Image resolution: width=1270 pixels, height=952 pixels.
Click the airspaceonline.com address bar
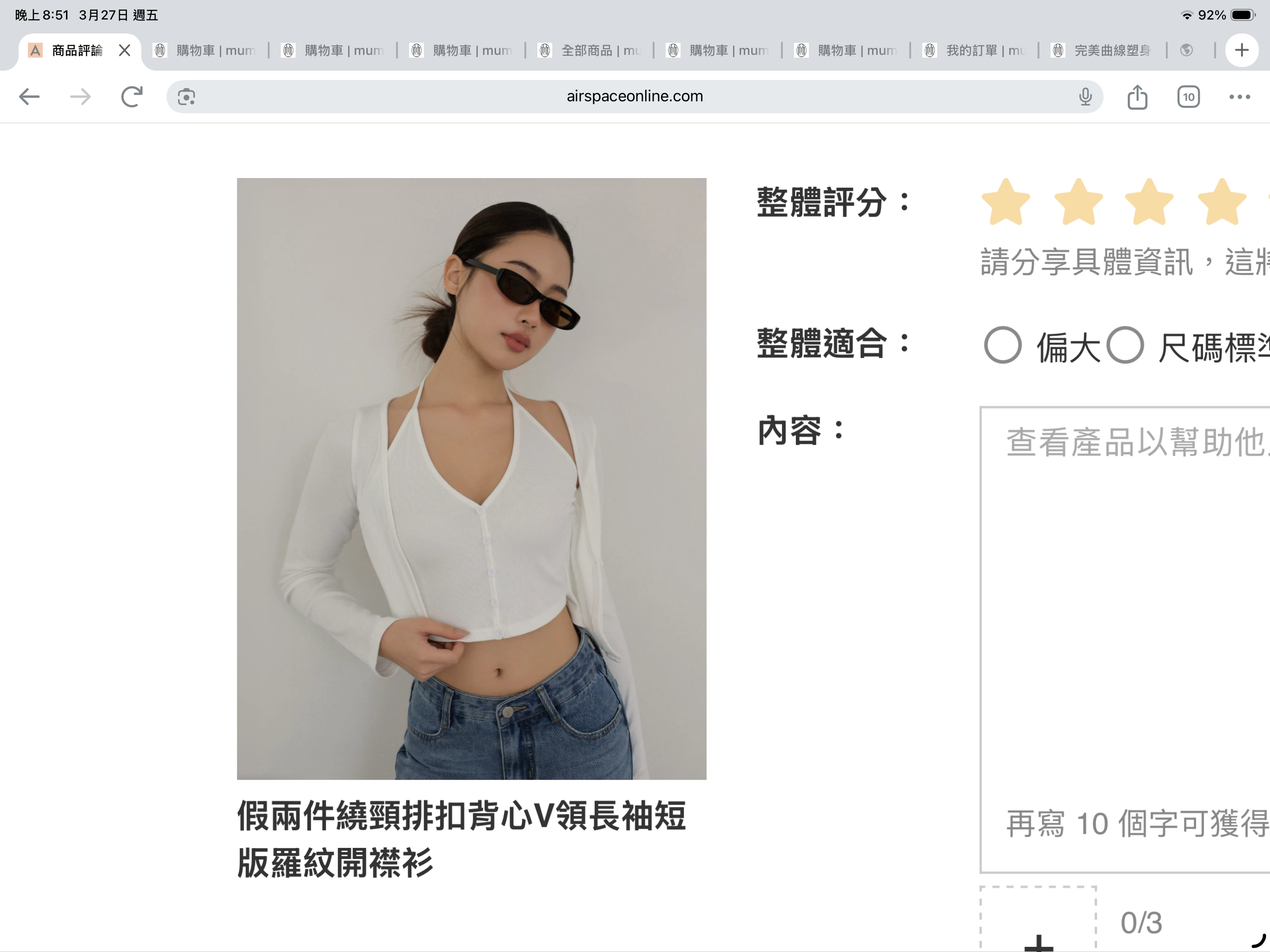[634, 97]
